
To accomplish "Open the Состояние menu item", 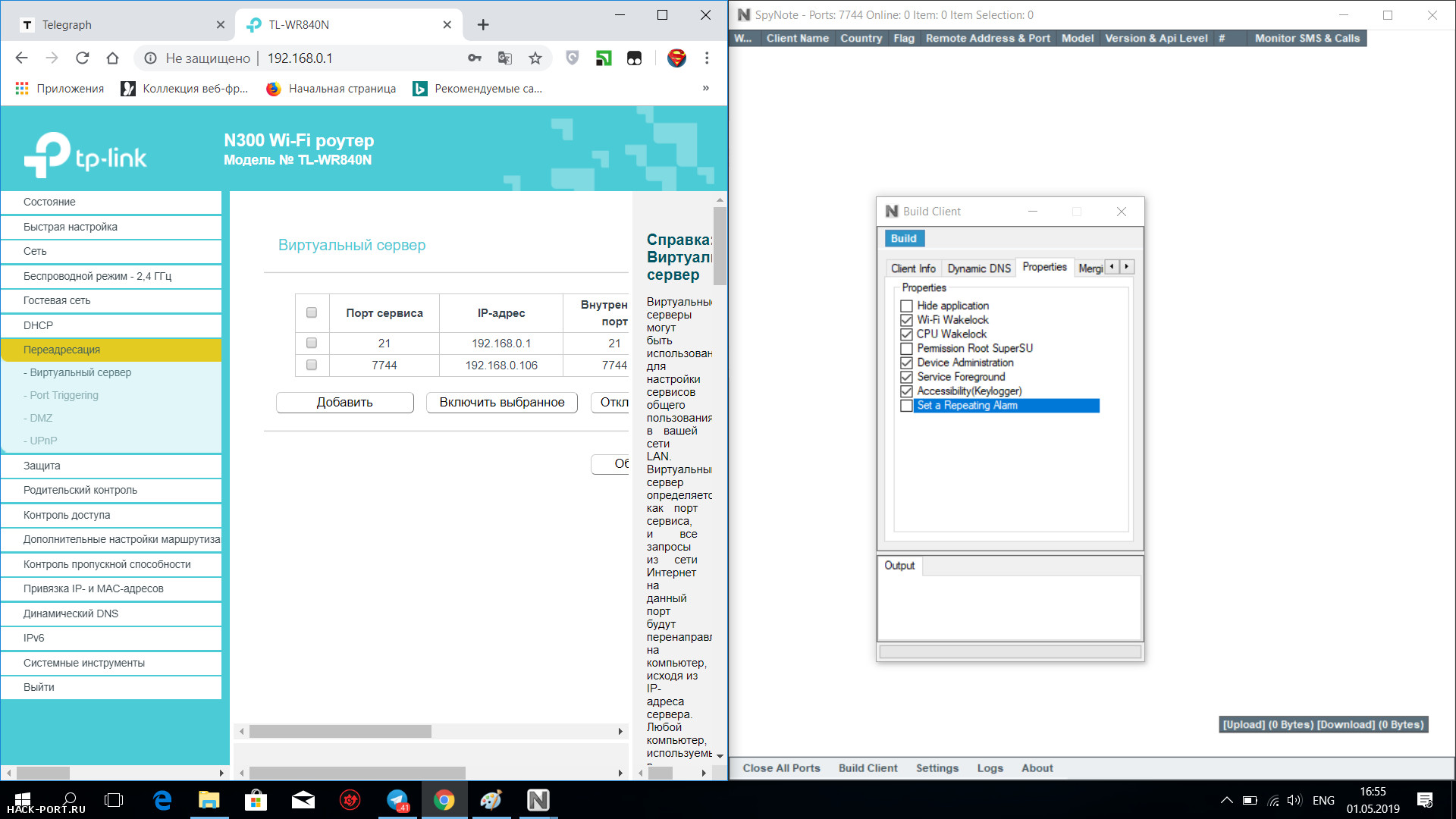I will (x=111, y=202).
